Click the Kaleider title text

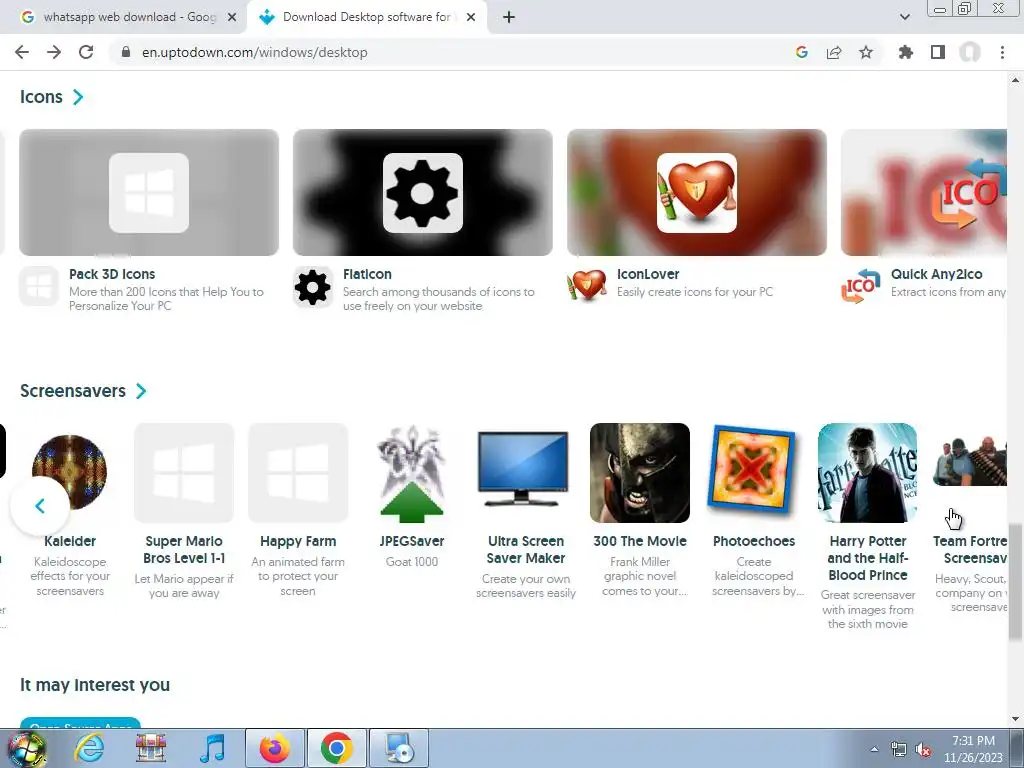[x=70, y=541]
